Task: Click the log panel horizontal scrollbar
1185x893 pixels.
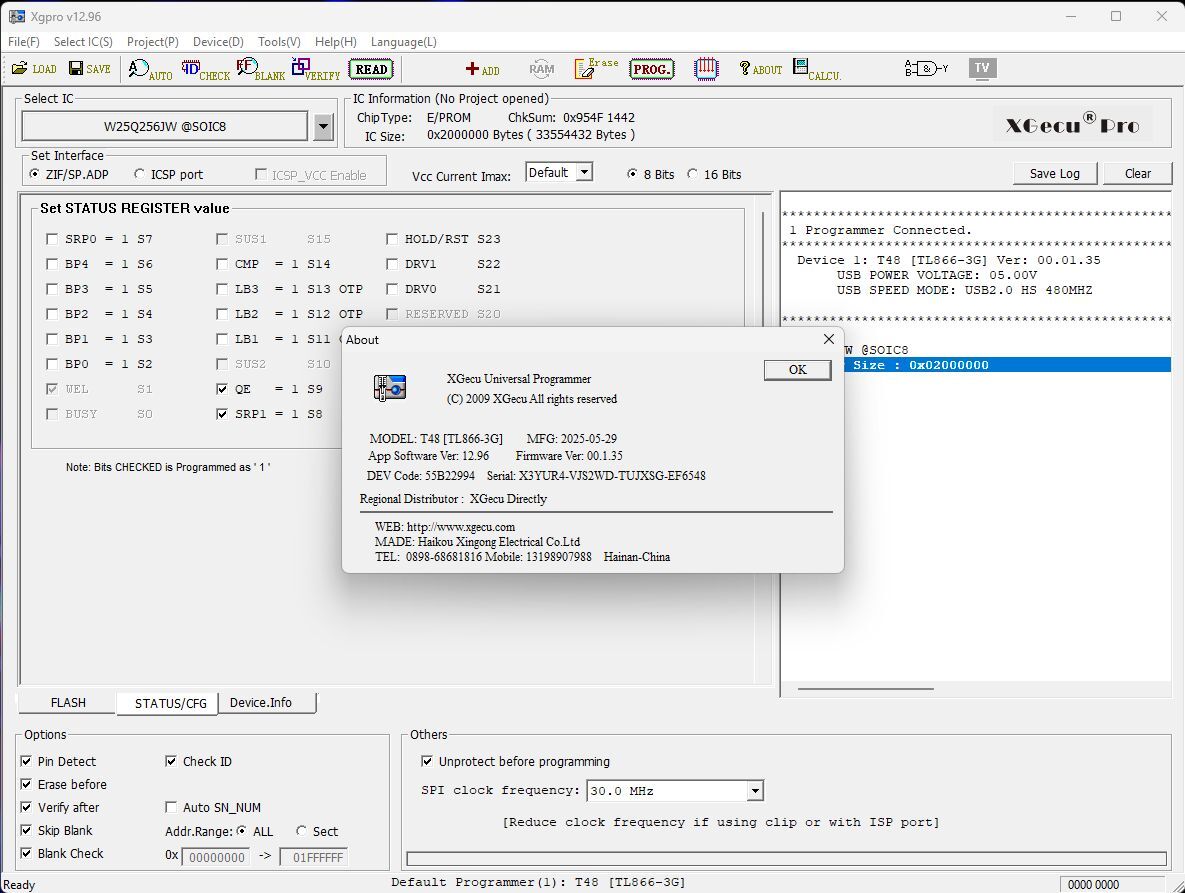Action: tap(865, 688)
